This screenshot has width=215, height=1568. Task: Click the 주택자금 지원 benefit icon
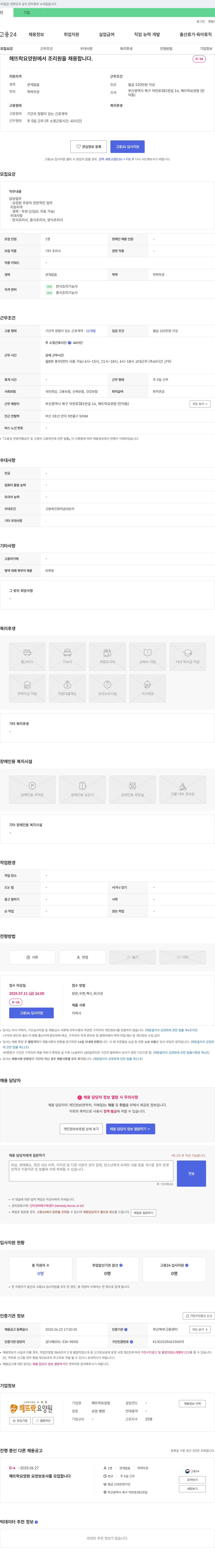pos(27,689)
